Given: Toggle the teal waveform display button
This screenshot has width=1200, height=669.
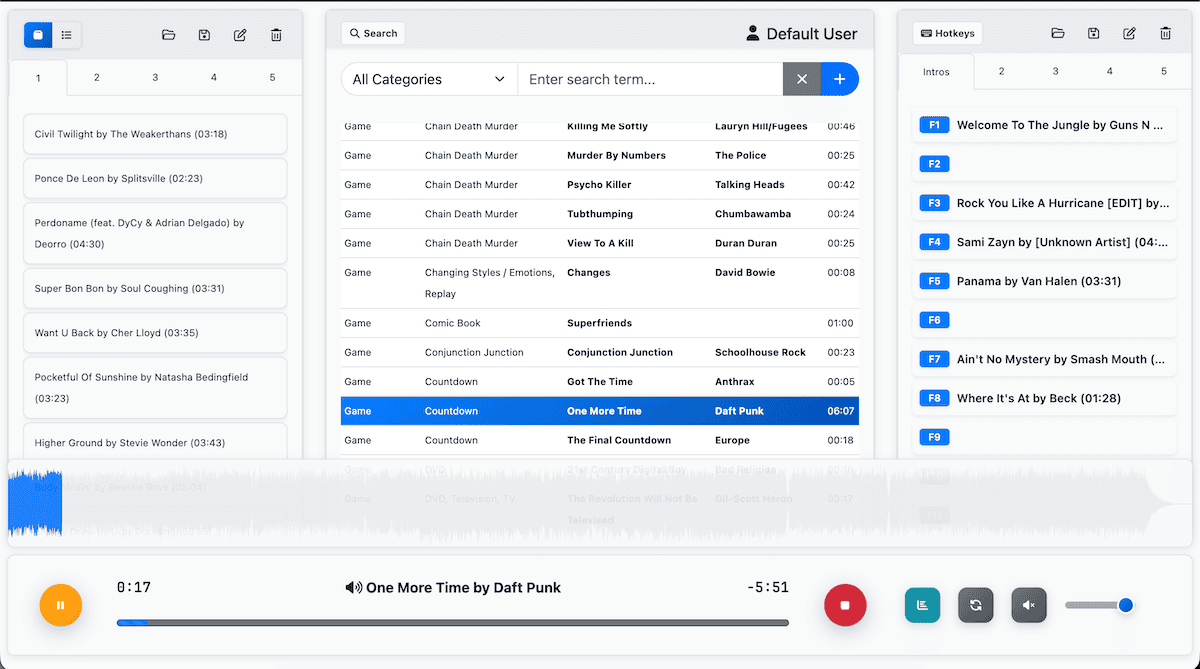Looking at the screenshot, I should 923,605.
